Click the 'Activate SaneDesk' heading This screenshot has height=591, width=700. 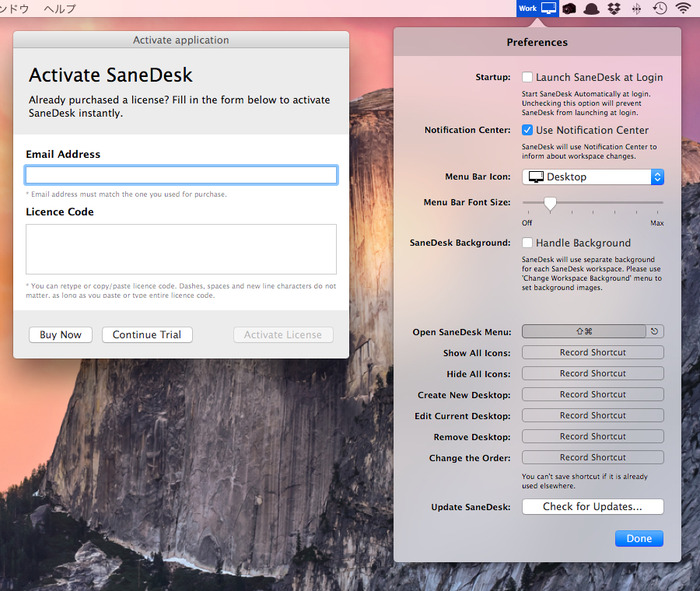(x=111, y=75)
